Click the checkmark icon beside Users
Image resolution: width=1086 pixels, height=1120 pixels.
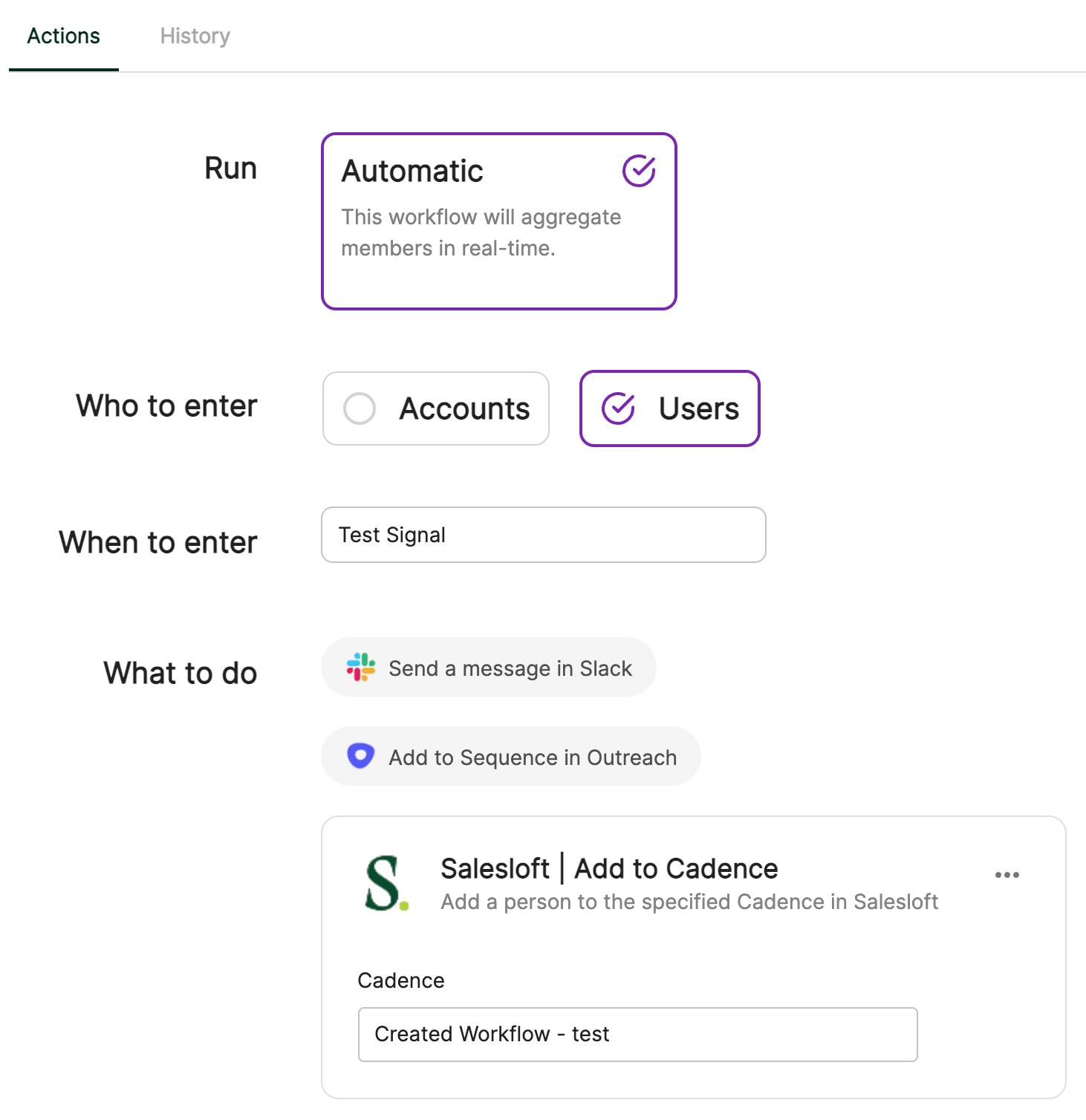point(618,408)
